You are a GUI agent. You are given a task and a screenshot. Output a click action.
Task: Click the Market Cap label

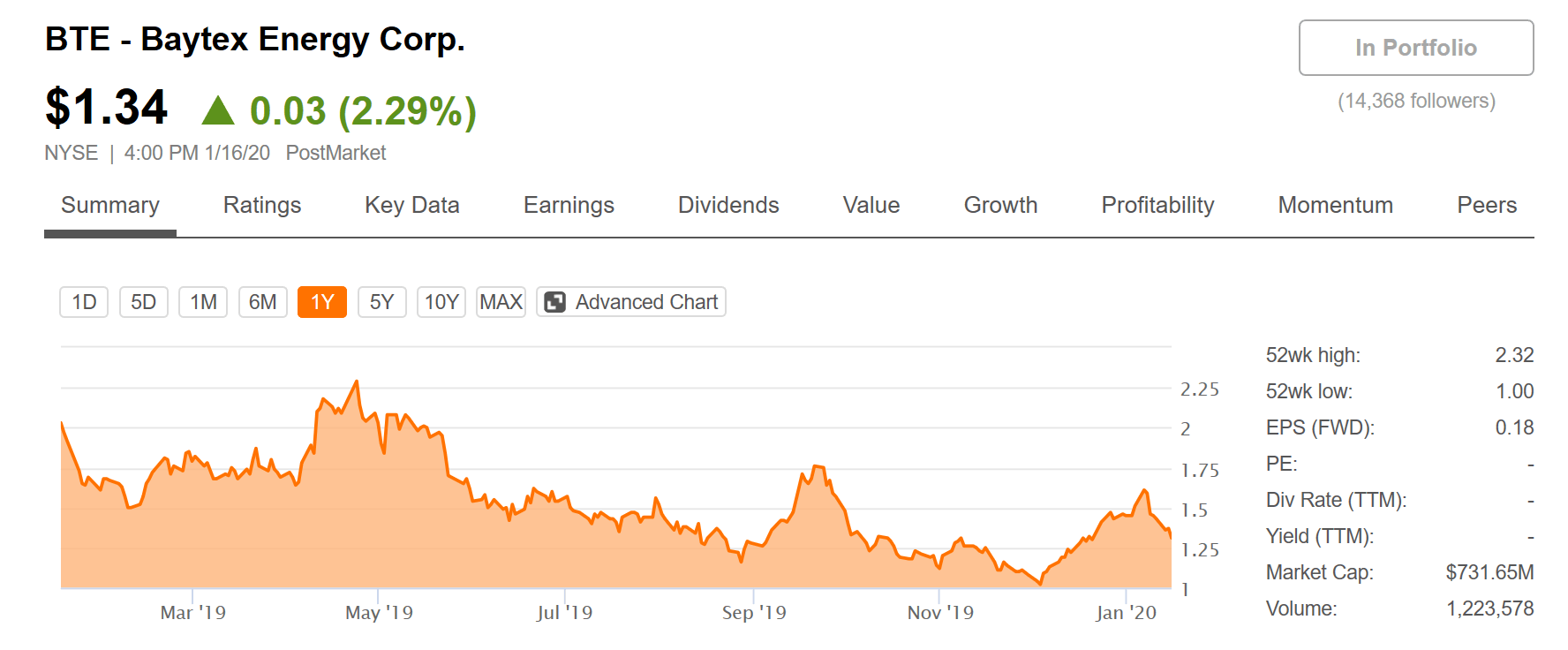1319,572
